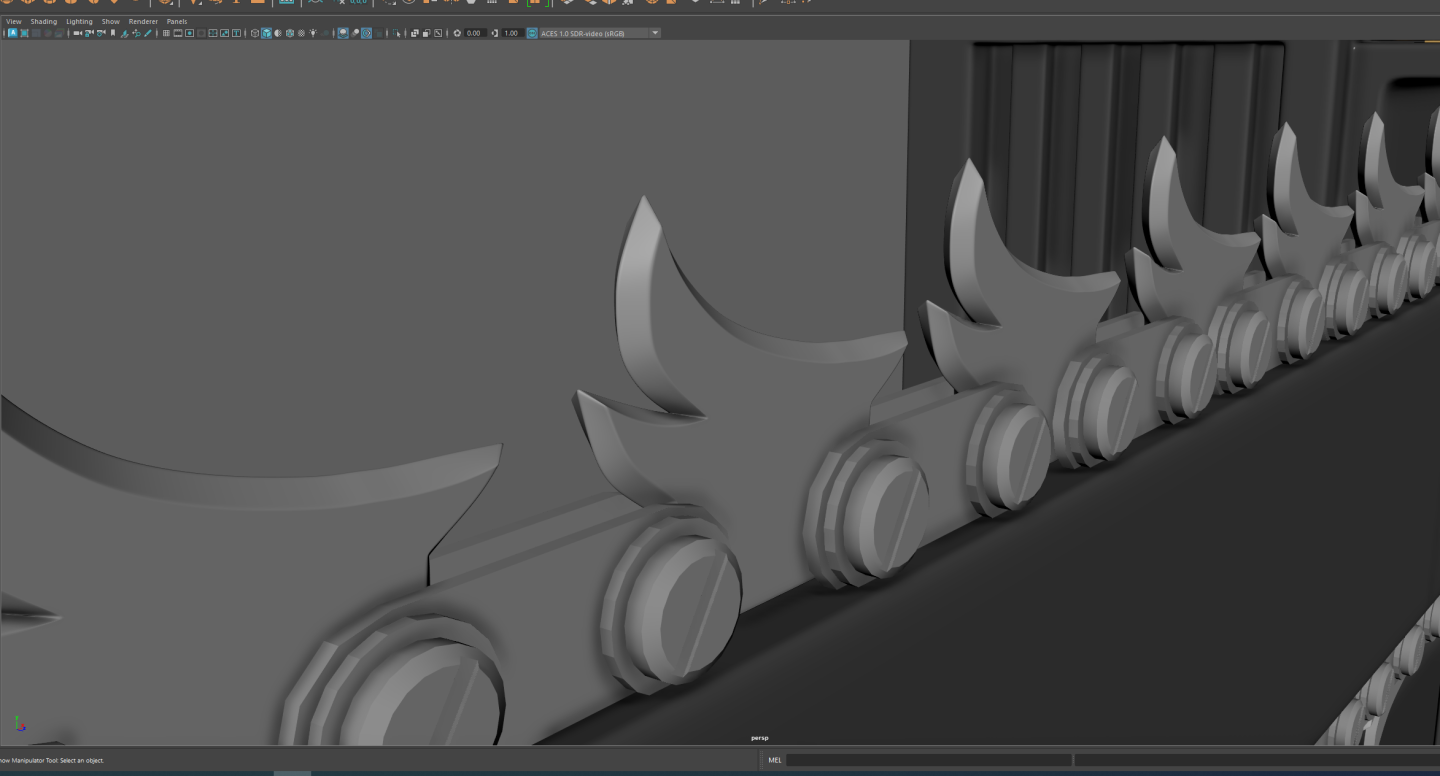Click the exposure 0.00 value field
Image resolution: width=1440 pixels, height=776 pixels.
(x=475, y=33)
